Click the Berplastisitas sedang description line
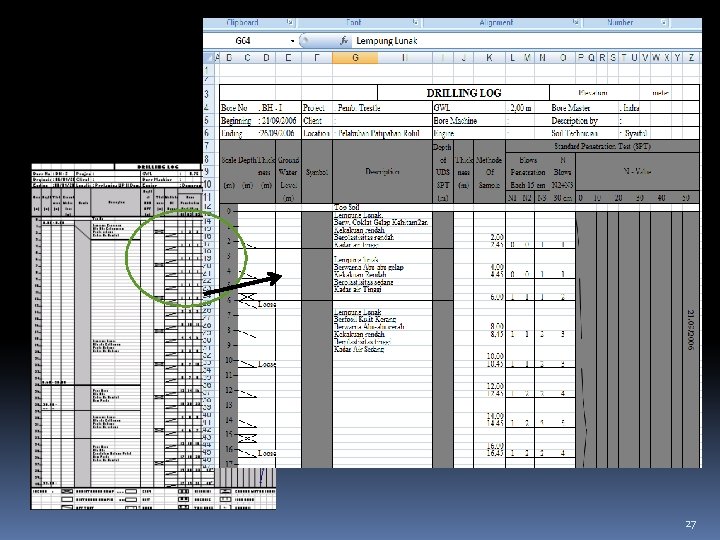The height and width of the screenshot is (540, 720). 364,282
